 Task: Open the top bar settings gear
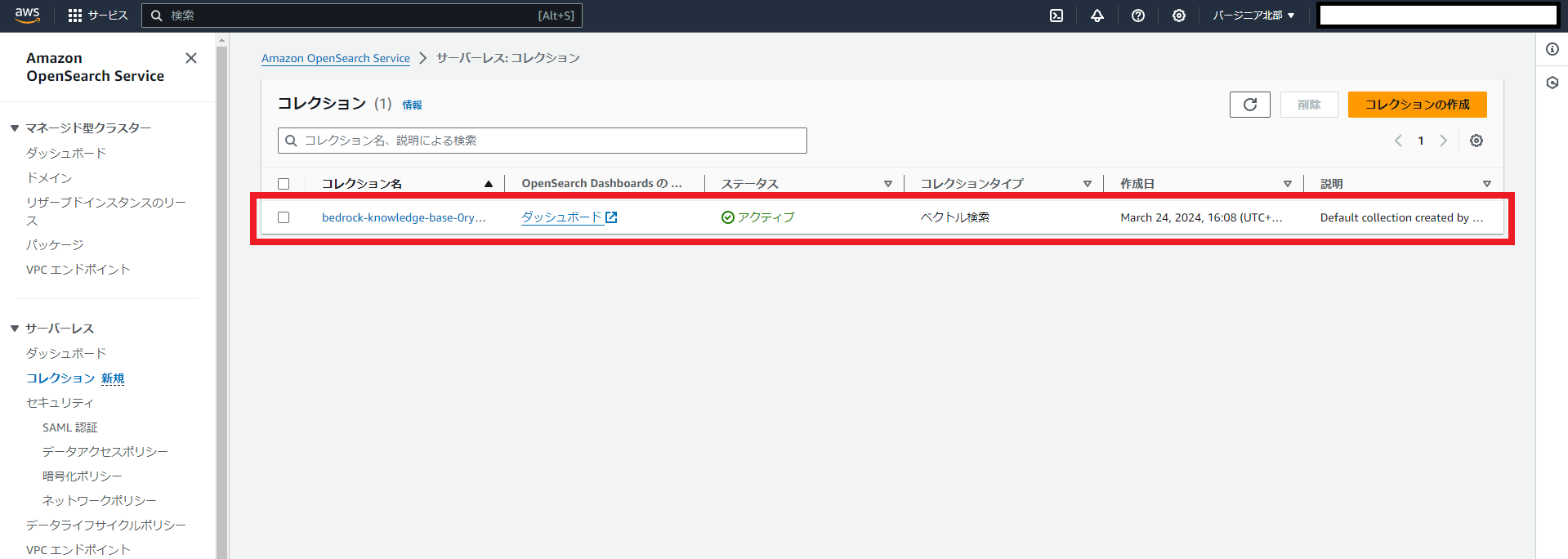click(1179, 16)
